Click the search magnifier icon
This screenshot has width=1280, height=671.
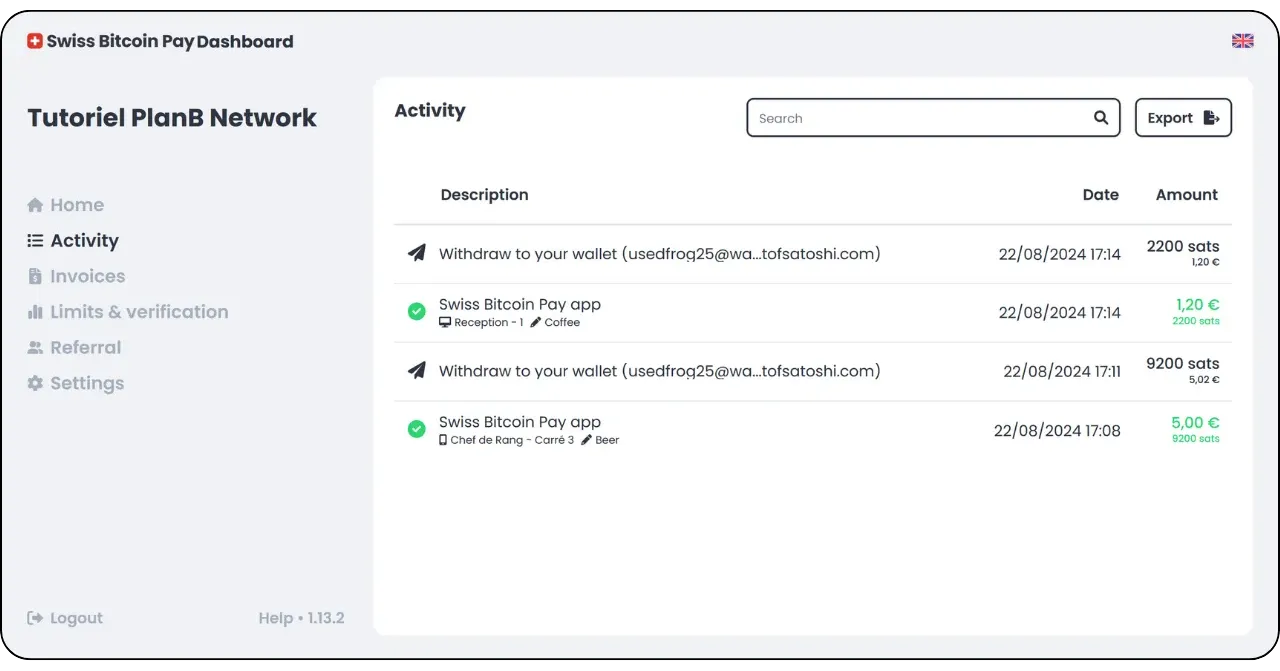(x=1100, y=118)
